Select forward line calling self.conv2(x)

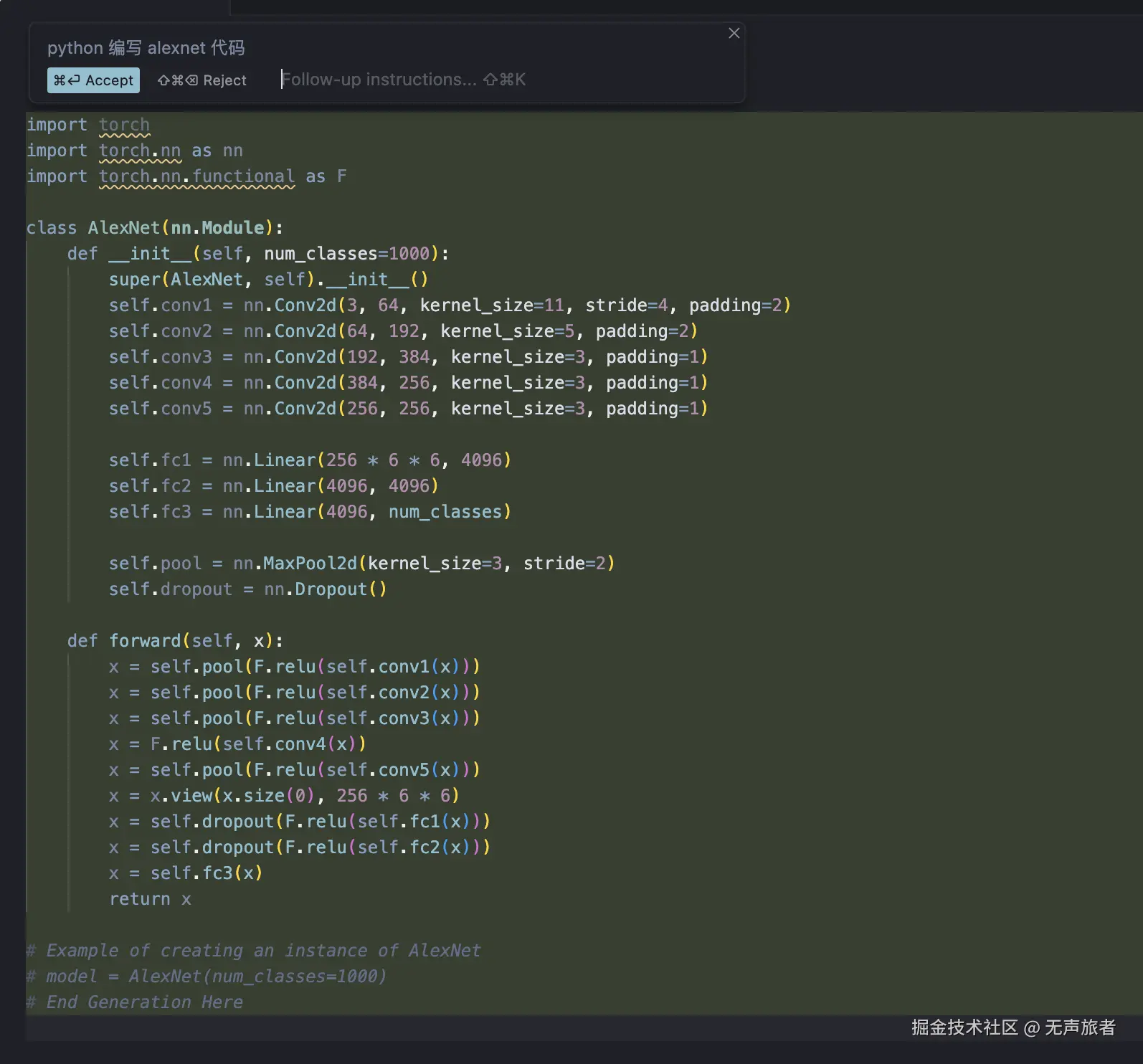coord(295,693)
